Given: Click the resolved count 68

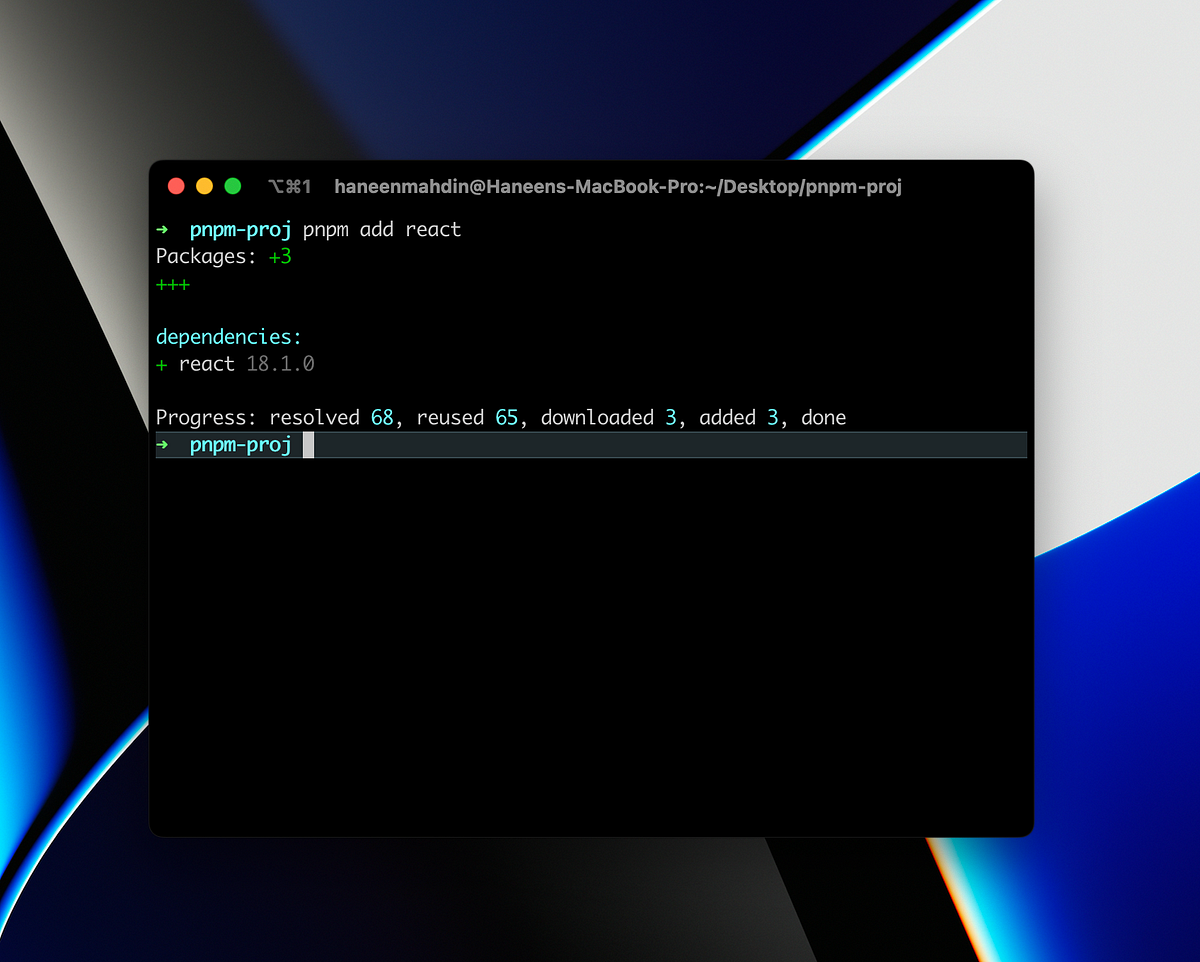Looking at the screenshot, I should point(382,417).
